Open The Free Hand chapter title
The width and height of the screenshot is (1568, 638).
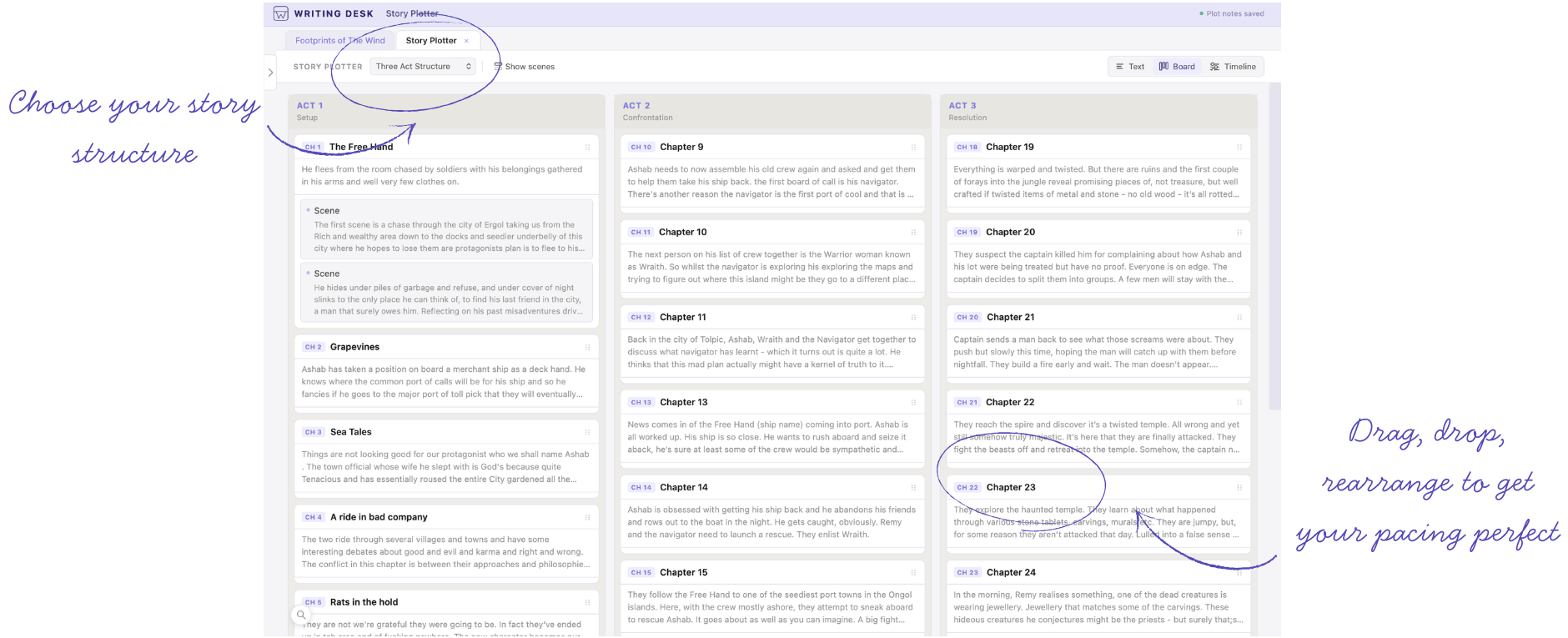point(361,147)
